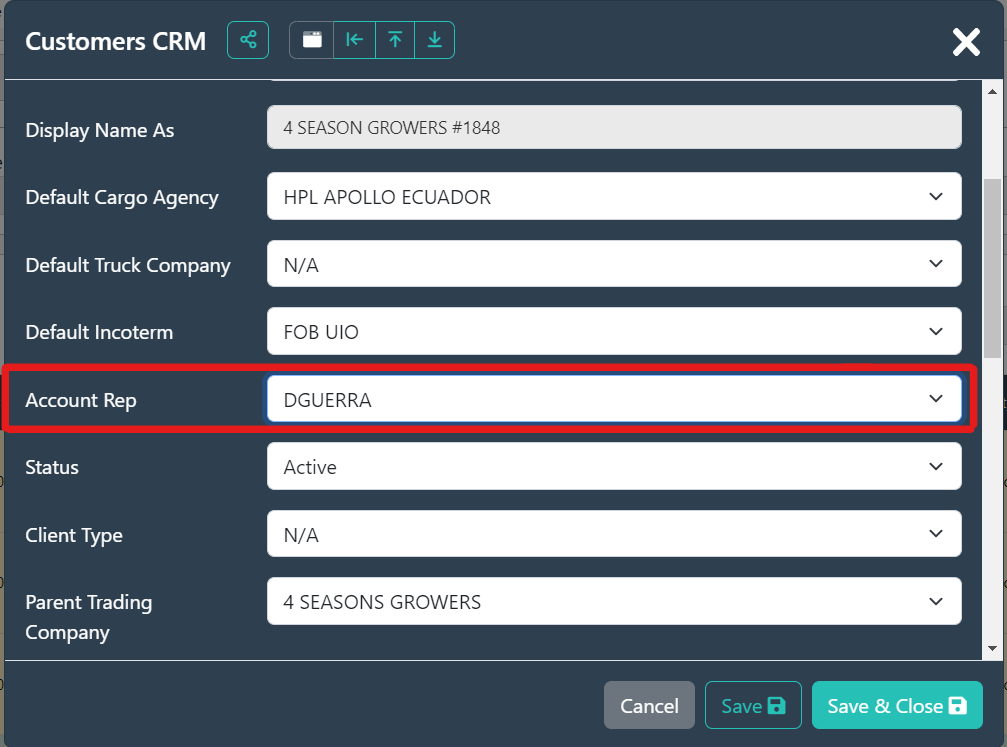This screenshot has height=747, width=1007.
Task: Click the scrollbar down arrow
Action: 993,649
